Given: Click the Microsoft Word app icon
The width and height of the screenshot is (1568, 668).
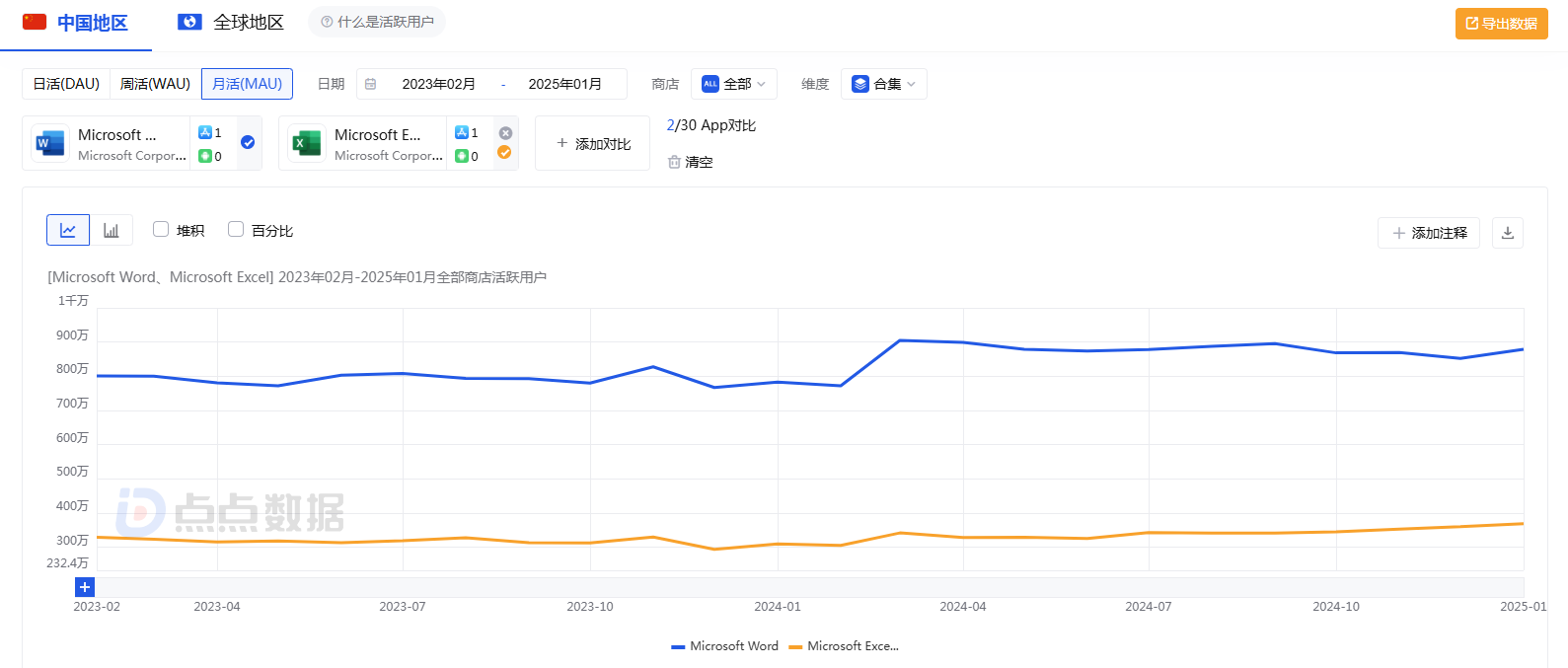Looking at the screenshot, I should click(49, 143).
